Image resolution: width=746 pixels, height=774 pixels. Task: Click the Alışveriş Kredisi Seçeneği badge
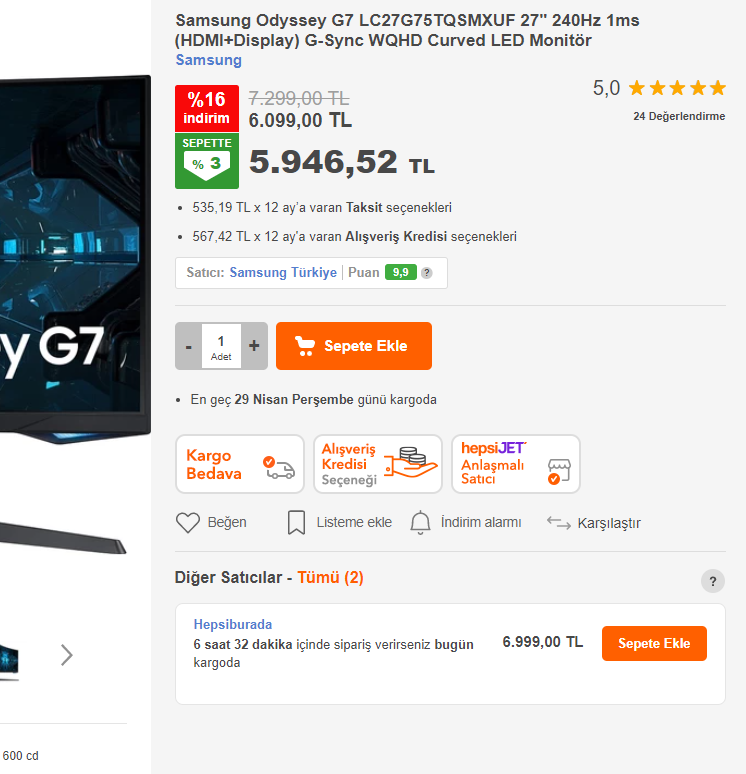click(378, 464)
